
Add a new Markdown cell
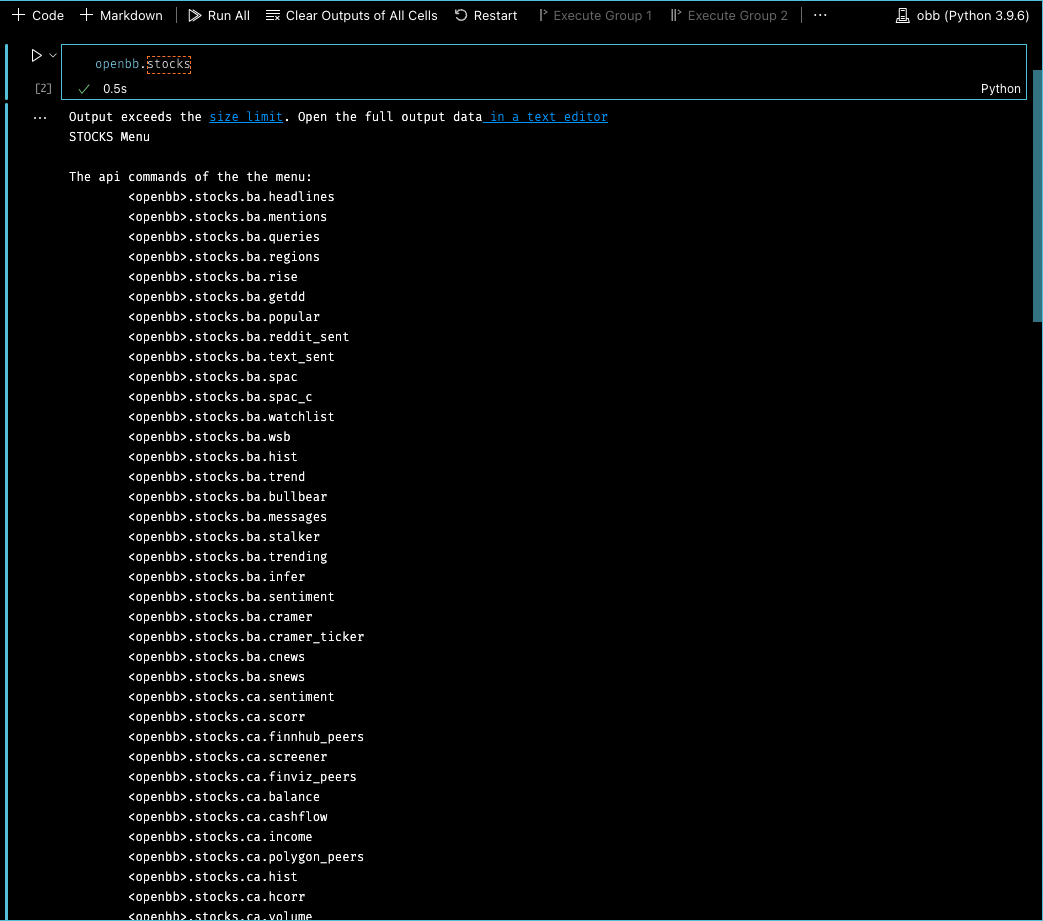[x=121, y=15]
